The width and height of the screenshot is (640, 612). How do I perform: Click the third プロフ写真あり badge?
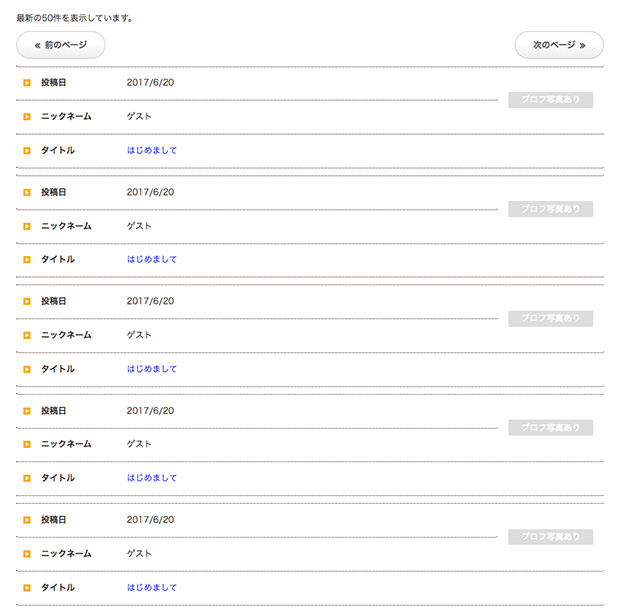(x=550, y=318)
